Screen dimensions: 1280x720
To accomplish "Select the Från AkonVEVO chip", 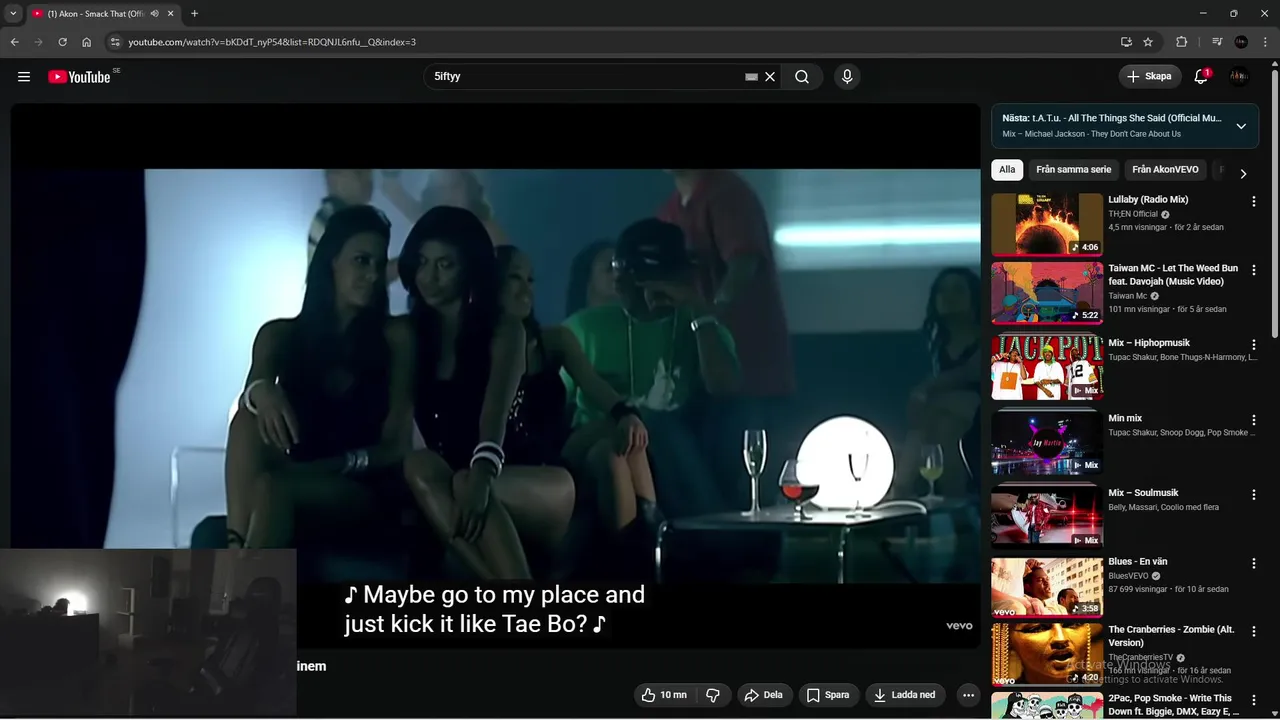I will (x=1165, y=170).
